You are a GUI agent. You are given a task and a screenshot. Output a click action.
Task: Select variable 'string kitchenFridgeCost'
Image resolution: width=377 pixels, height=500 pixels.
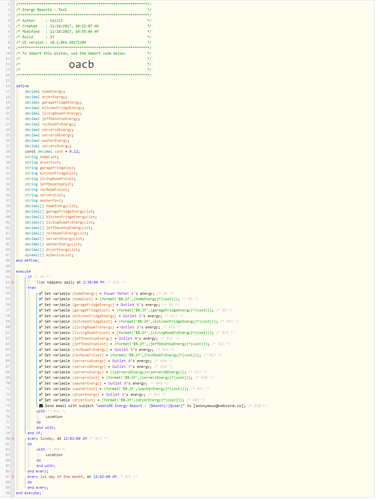point(51,173)
